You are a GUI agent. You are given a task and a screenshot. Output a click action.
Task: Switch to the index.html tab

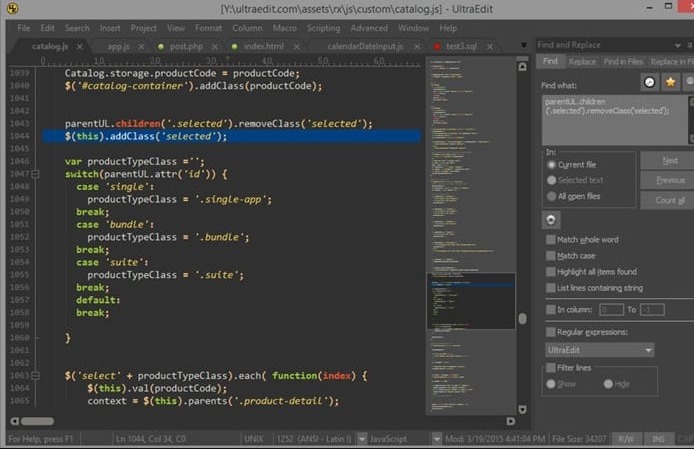click(x=264, y=46)
